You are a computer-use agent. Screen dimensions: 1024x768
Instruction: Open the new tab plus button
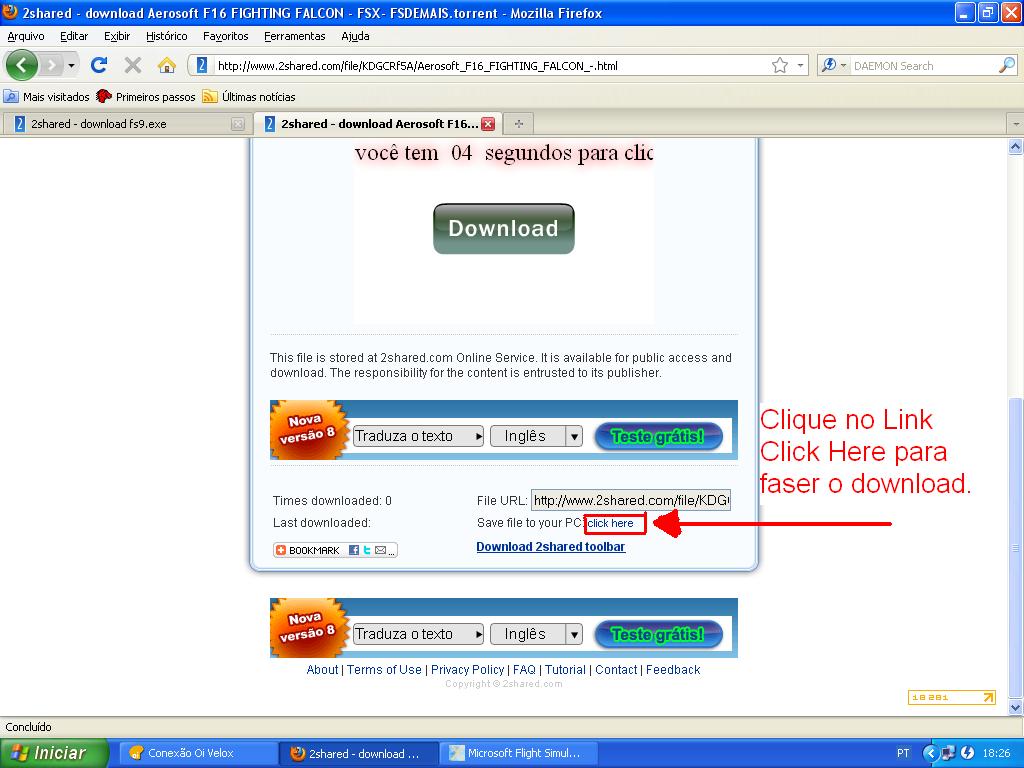point(517,123)
